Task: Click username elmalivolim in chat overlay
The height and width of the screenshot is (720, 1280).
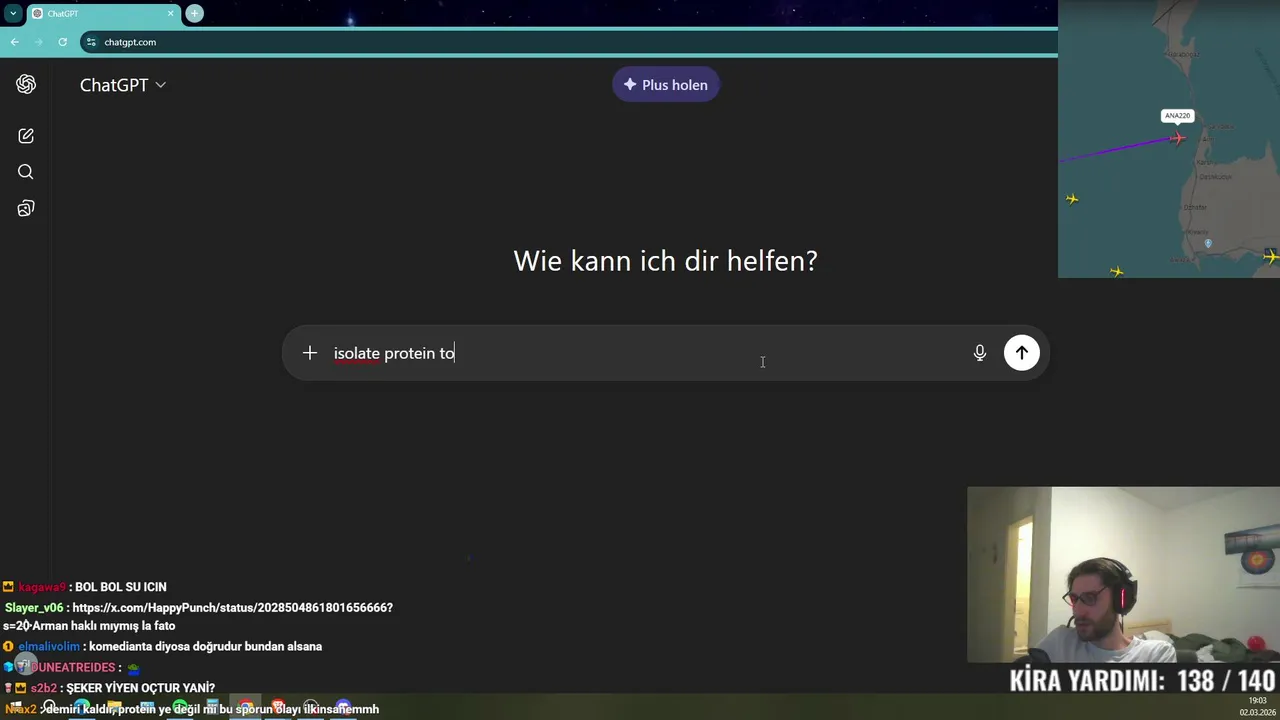Action: [49, 647]
